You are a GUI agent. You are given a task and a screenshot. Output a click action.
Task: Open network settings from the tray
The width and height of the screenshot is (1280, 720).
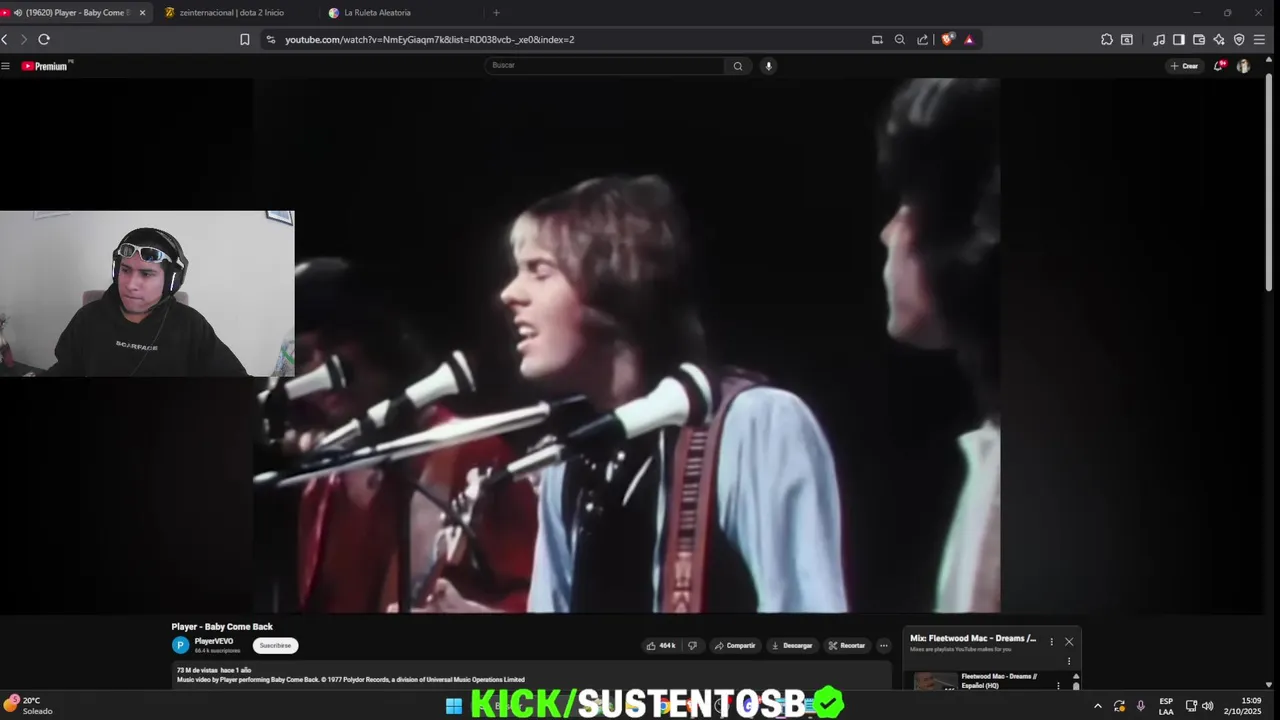(x=1191, y=706)
